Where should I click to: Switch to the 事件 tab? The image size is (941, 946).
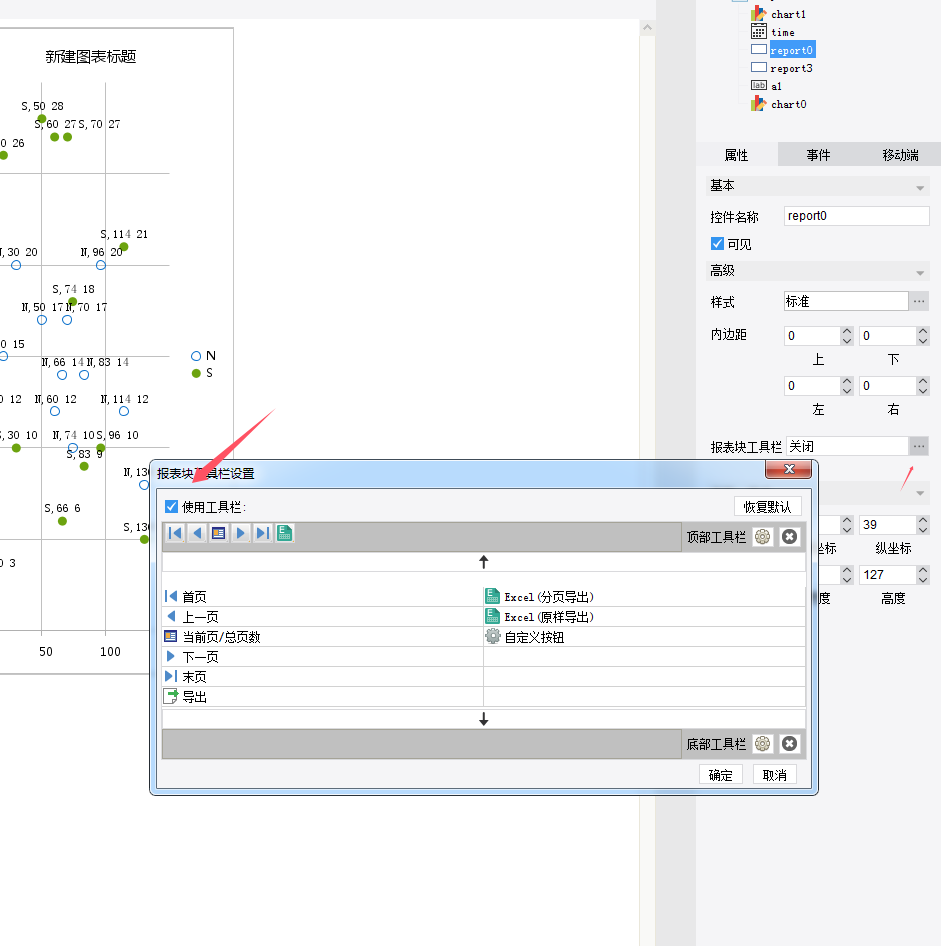(x=819, y=154)
